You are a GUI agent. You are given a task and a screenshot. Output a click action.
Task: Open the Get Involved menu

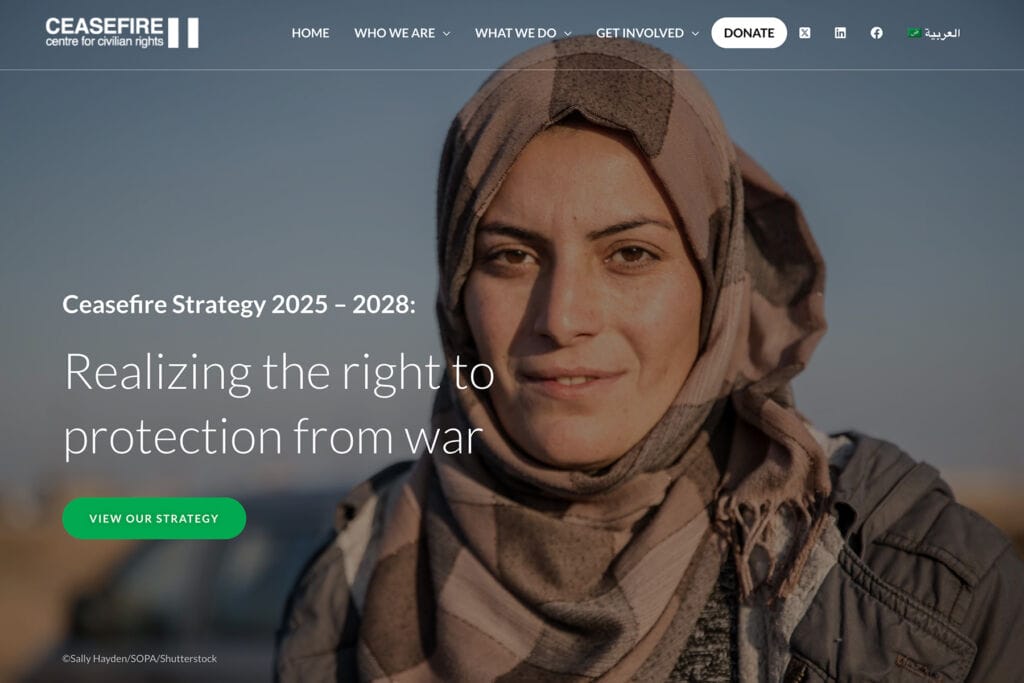pyautogui.click(x=640, y=33)
